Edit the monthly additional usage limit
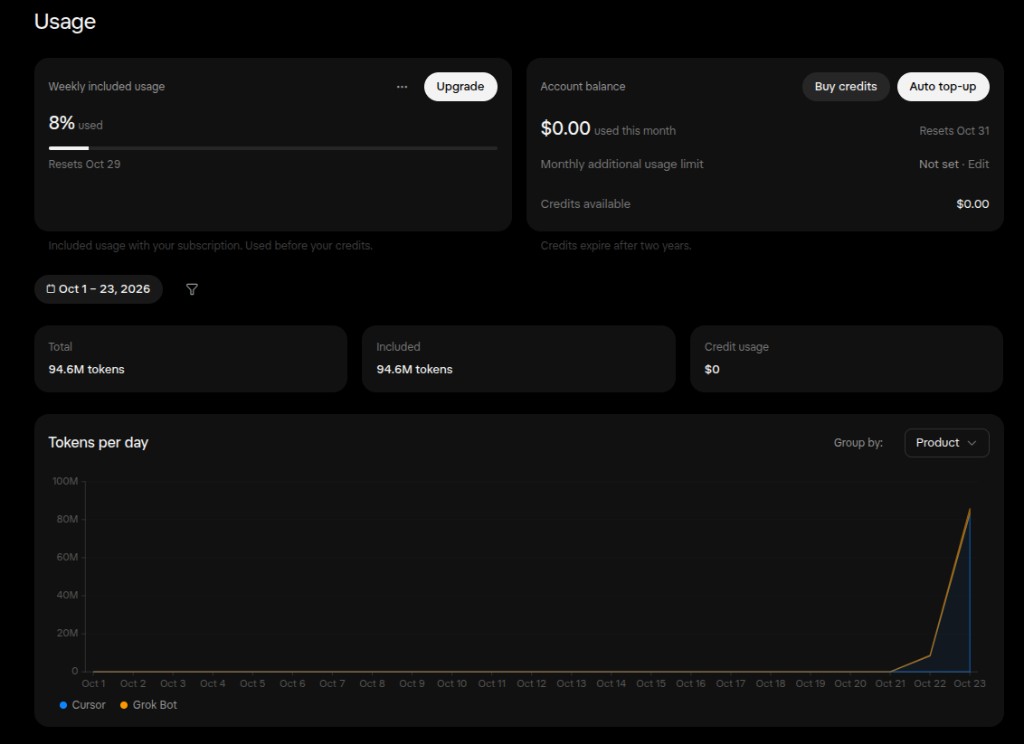Viewport: 1024px width, 744px height. pos(978,164)
